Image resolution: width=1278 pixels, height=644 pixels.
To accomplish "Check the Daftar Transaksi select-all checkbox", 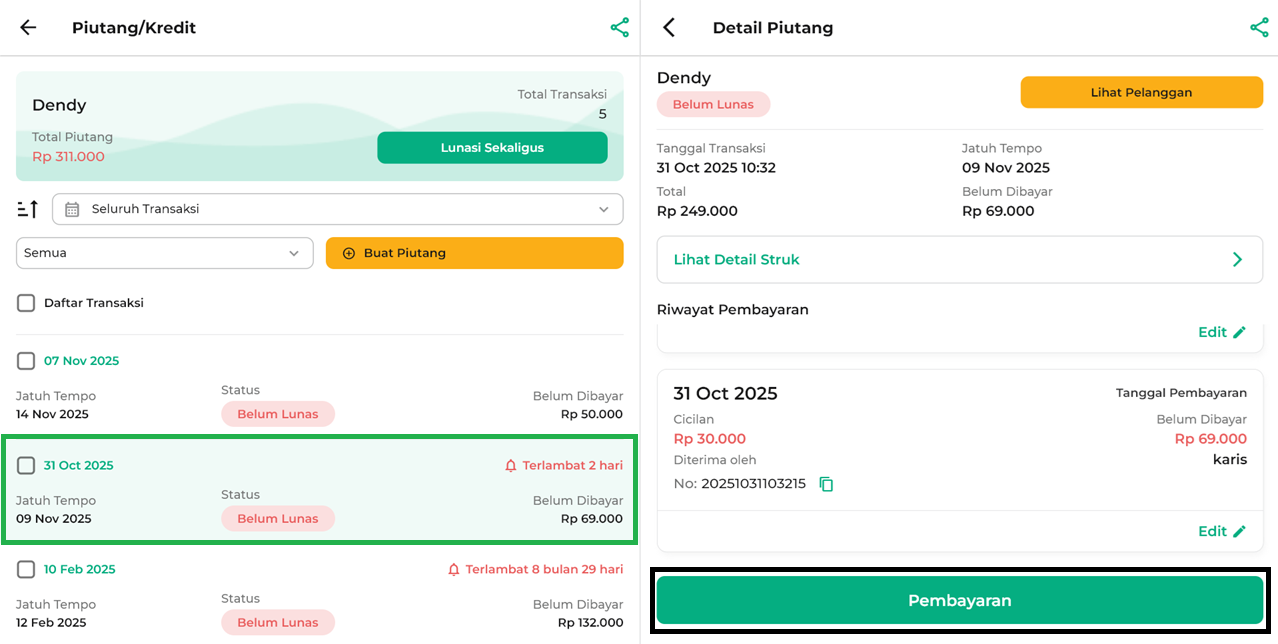I will tap(26, 303).
